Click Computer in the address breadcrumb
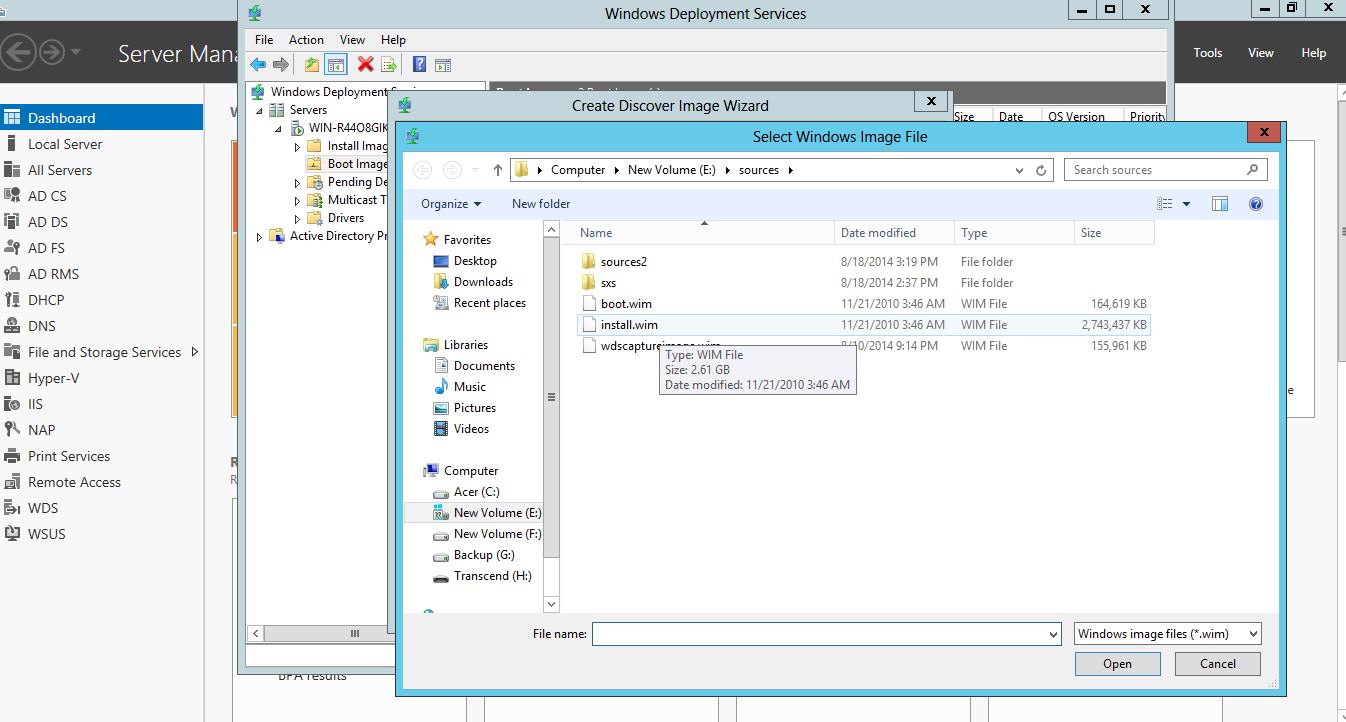Screen dimensions: 1346x722 point(578,170)
